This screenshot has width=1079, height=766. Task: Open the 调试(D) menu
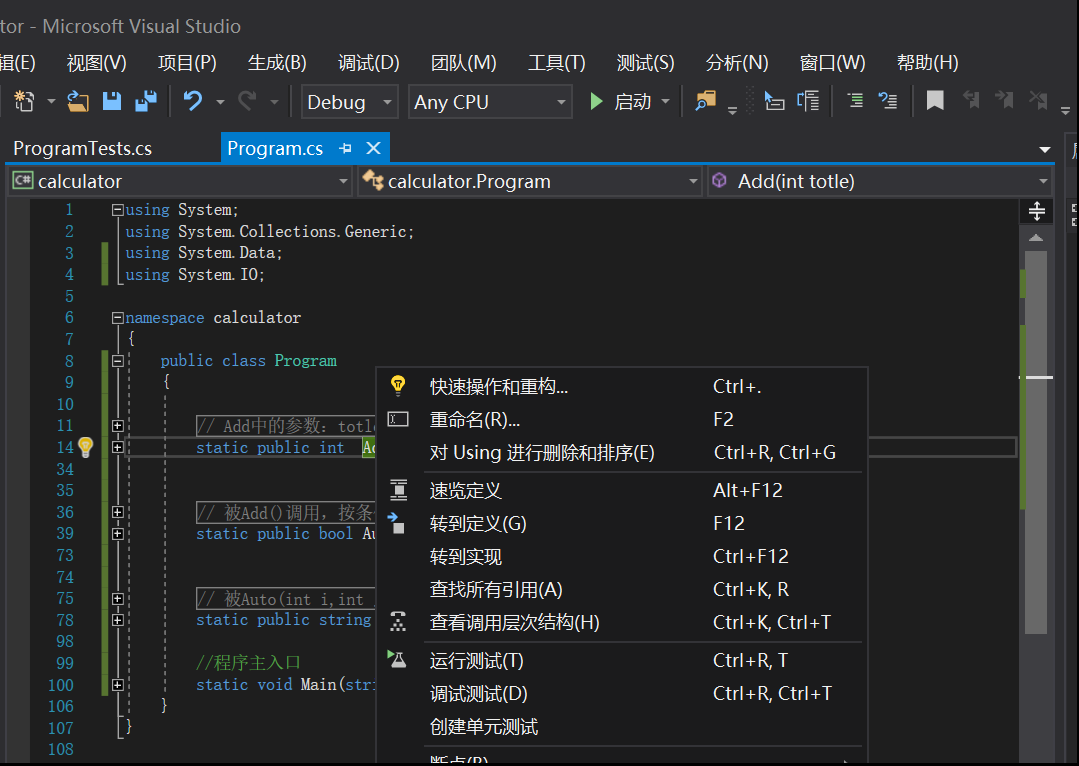[368, 63]
